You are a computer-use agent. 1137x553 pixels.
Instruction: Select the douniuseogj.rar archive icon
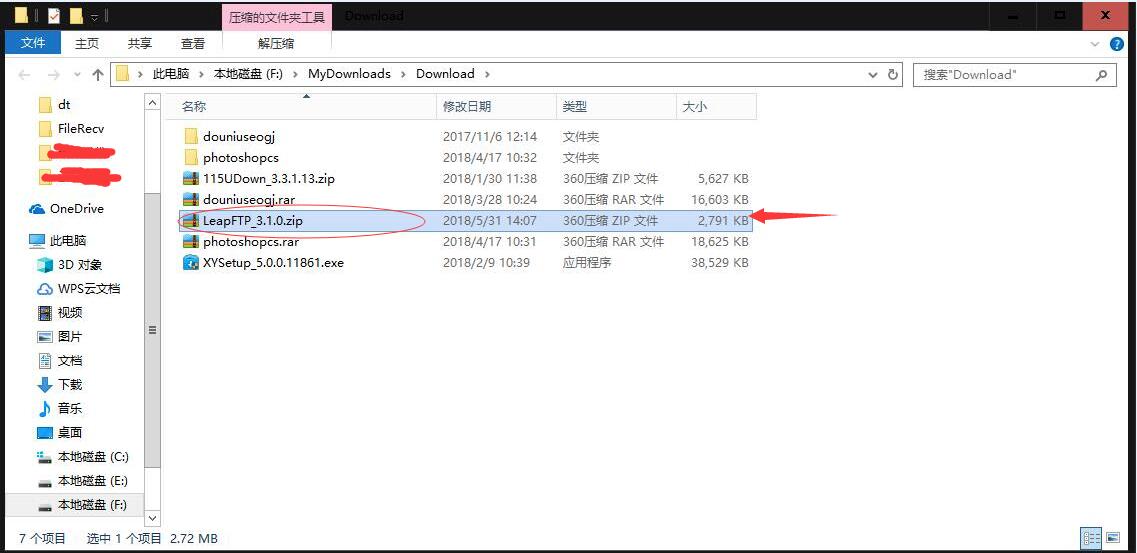coord(191,199)
